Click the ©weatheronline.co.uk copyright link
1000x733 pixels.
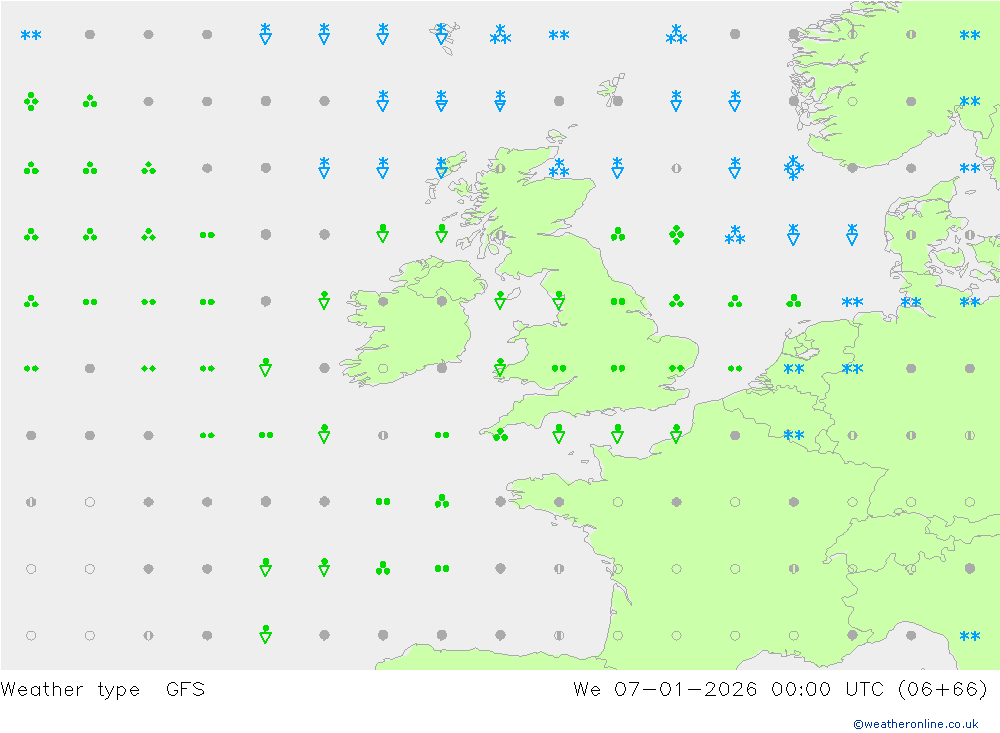point(915,724)
